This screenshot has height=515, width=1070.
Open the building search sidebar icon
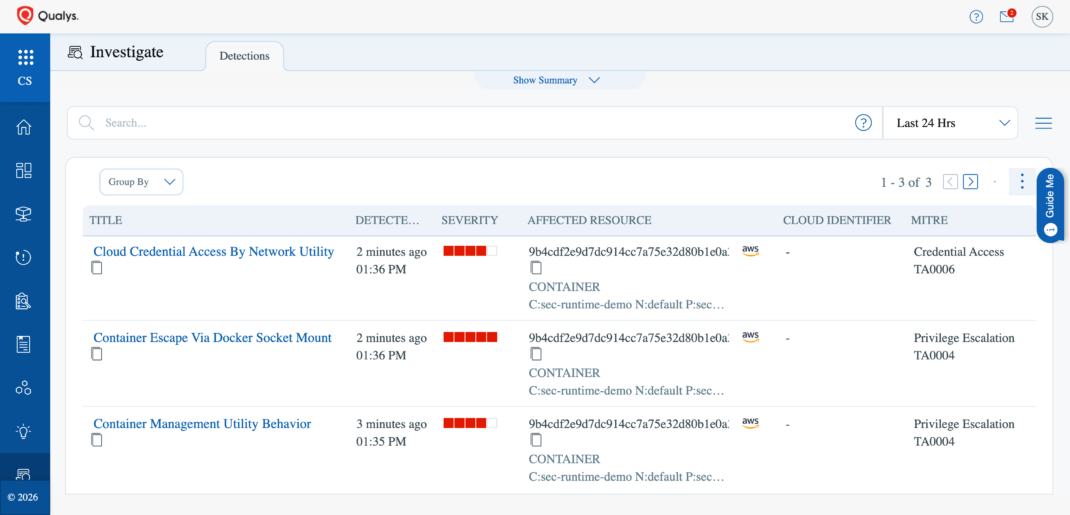point(24,301)
